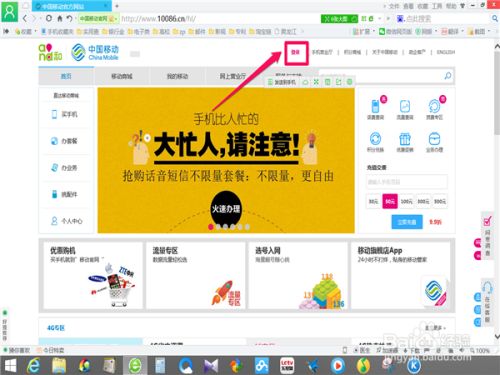The image size is (500, 375).
Task: Select the 100元 recharge amount
Action: pos(406,201)
